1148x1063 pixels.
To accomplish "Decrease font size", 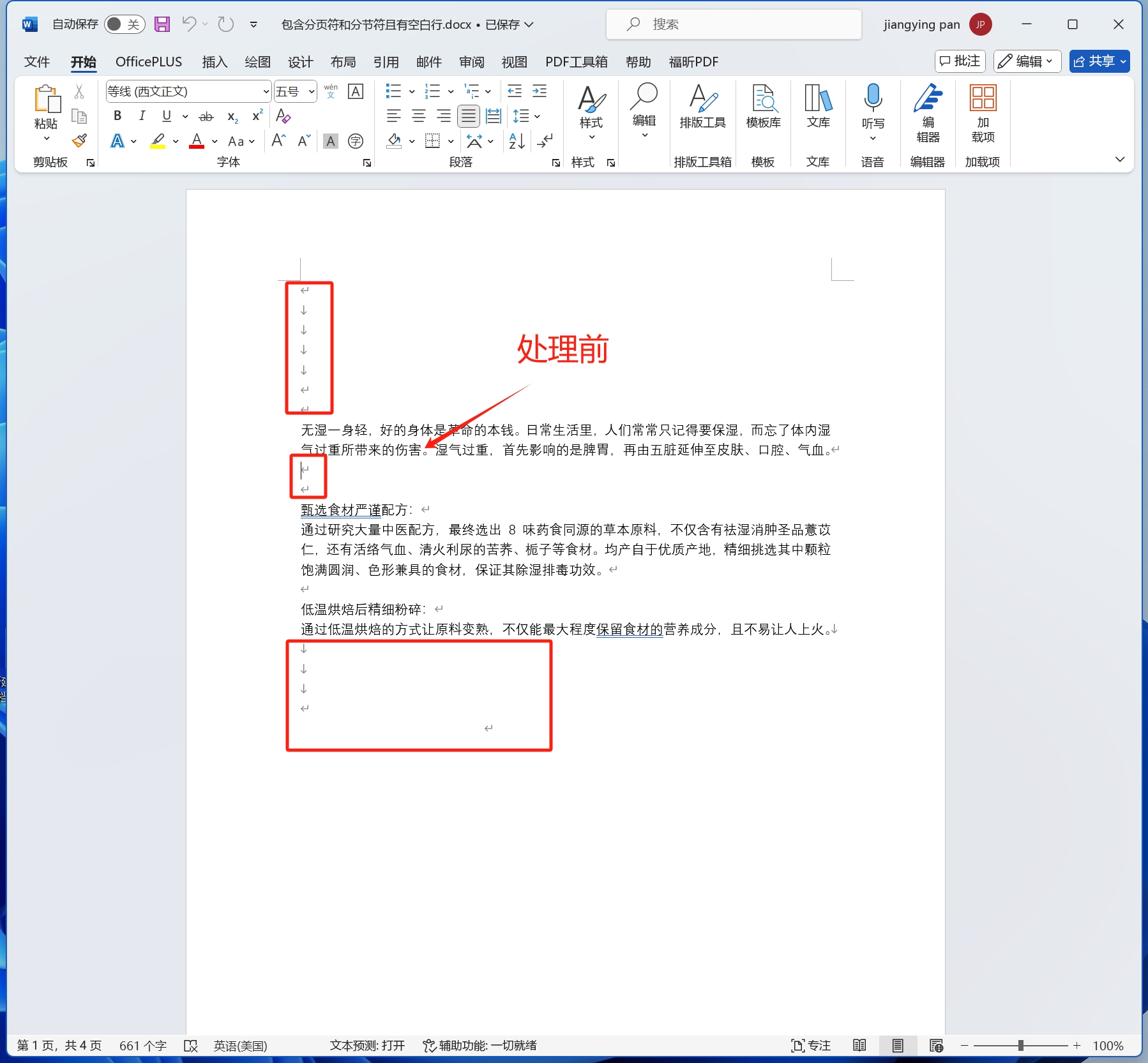I will click(304, 140).
